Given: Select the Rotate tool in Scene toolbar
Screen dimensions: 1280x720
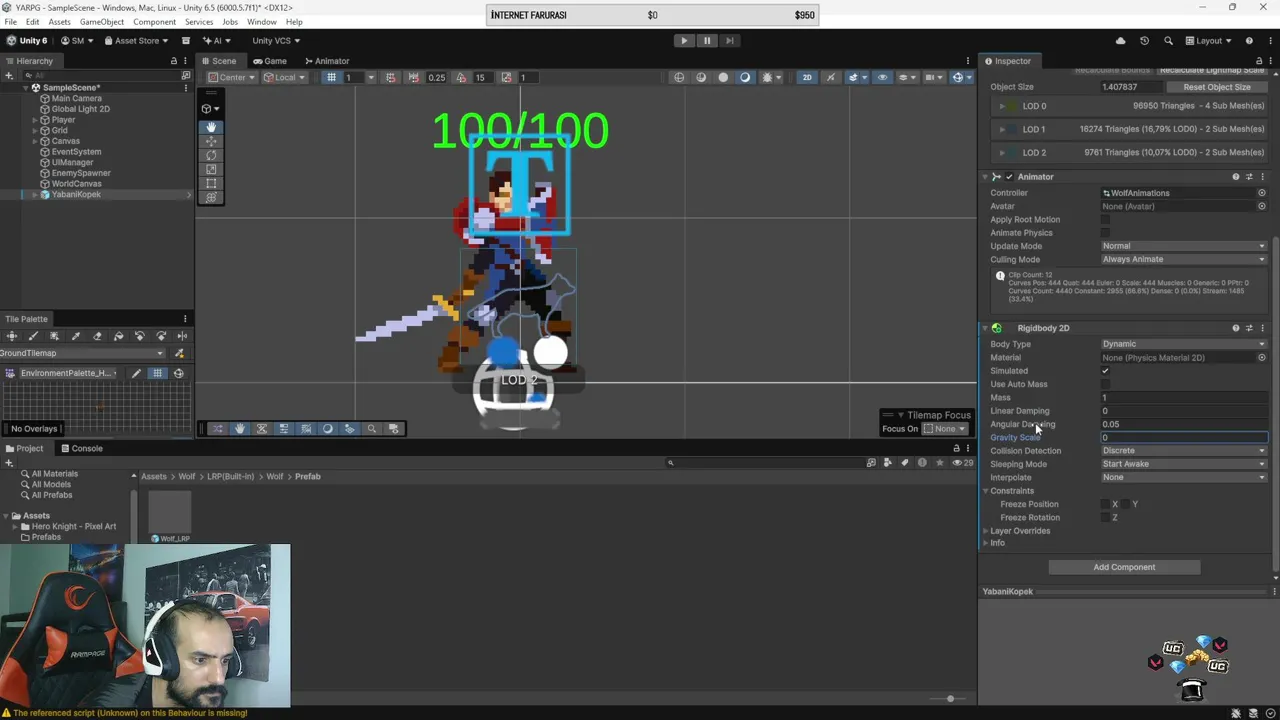Looking at the screenshot, I should tap(211, 155).
